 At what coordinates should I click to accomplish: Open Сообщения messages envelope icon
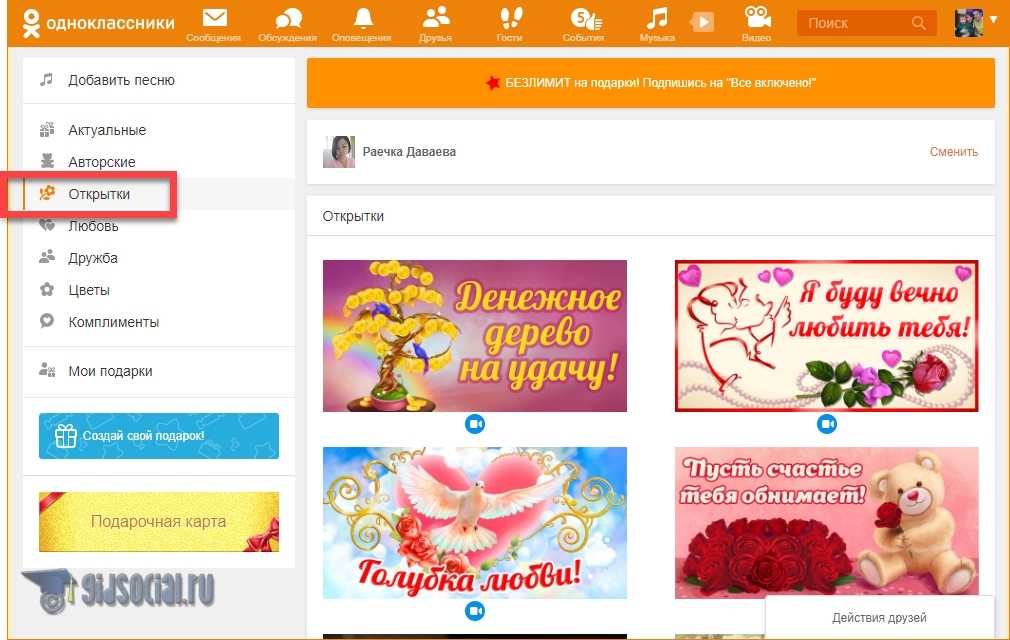[x=214, y=19]
